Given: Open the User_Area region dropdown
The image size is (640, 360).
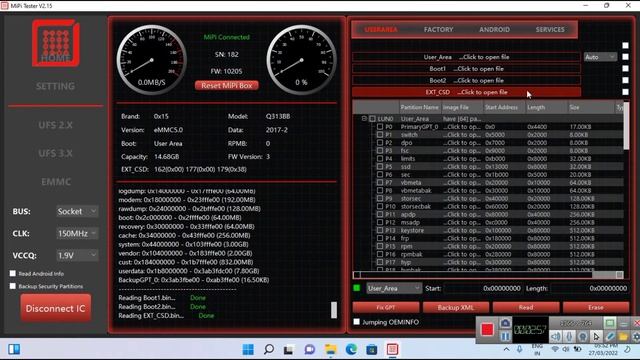Looking at the screenshot, I should (393, 289).
